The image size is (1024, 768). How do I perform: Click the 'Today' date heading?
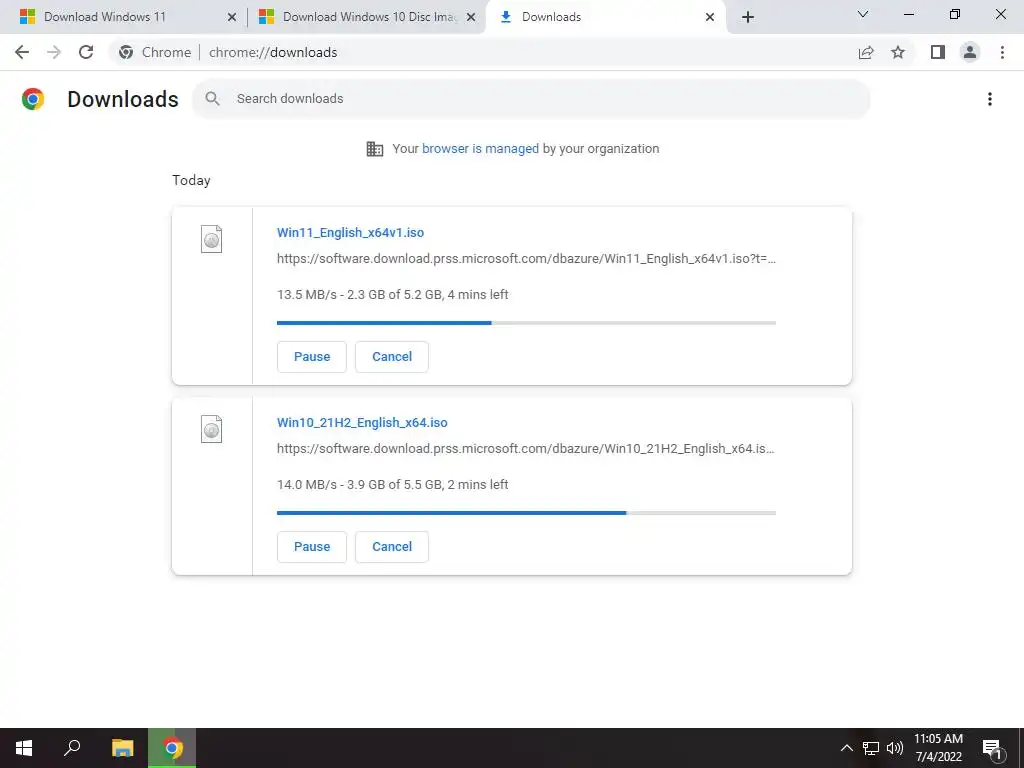191,180
